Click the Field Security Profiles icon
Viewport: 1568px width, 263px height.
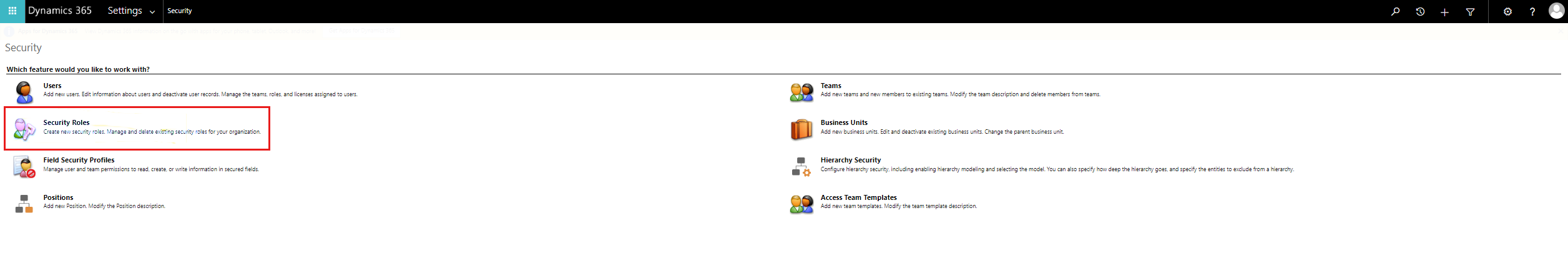[x=24, y=167]
